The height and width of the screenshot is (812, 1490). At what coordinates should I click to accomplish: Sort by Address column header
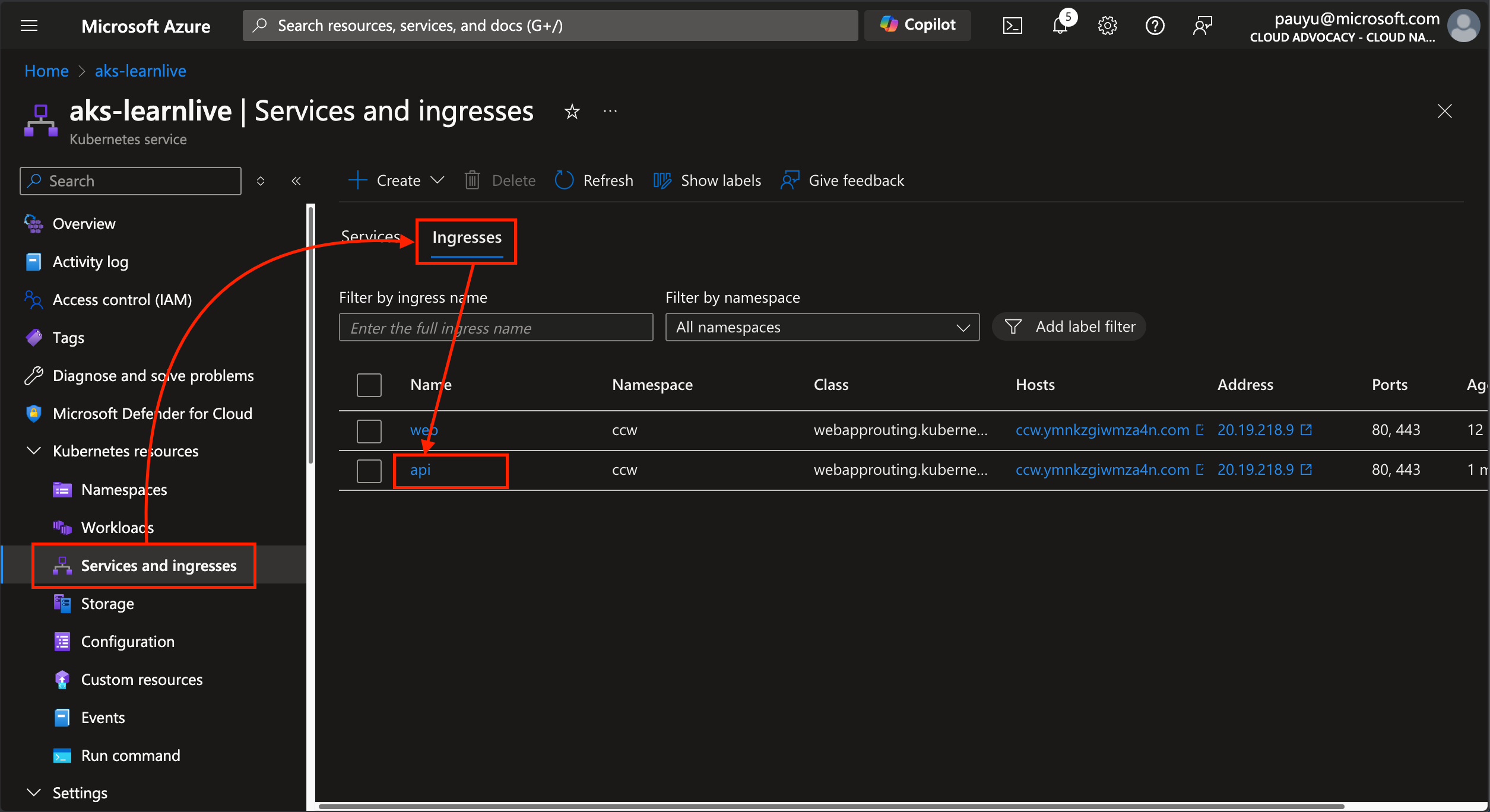[x=1245, y=385]
